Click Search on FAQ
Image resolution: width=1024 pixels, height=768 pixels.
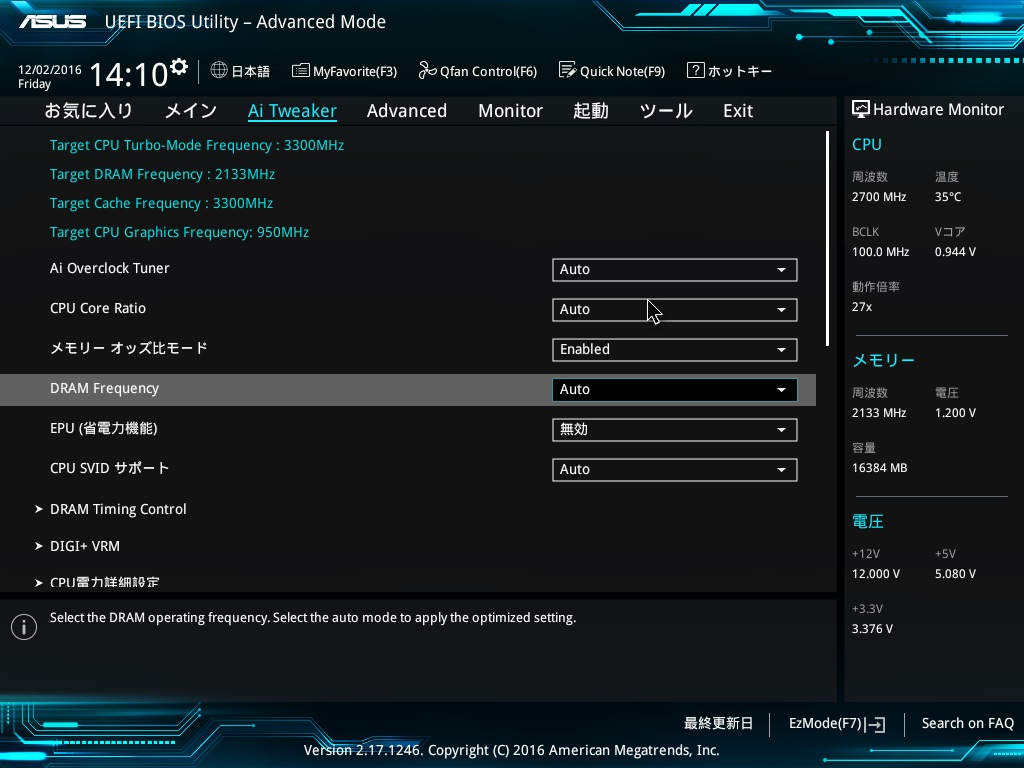968,724
